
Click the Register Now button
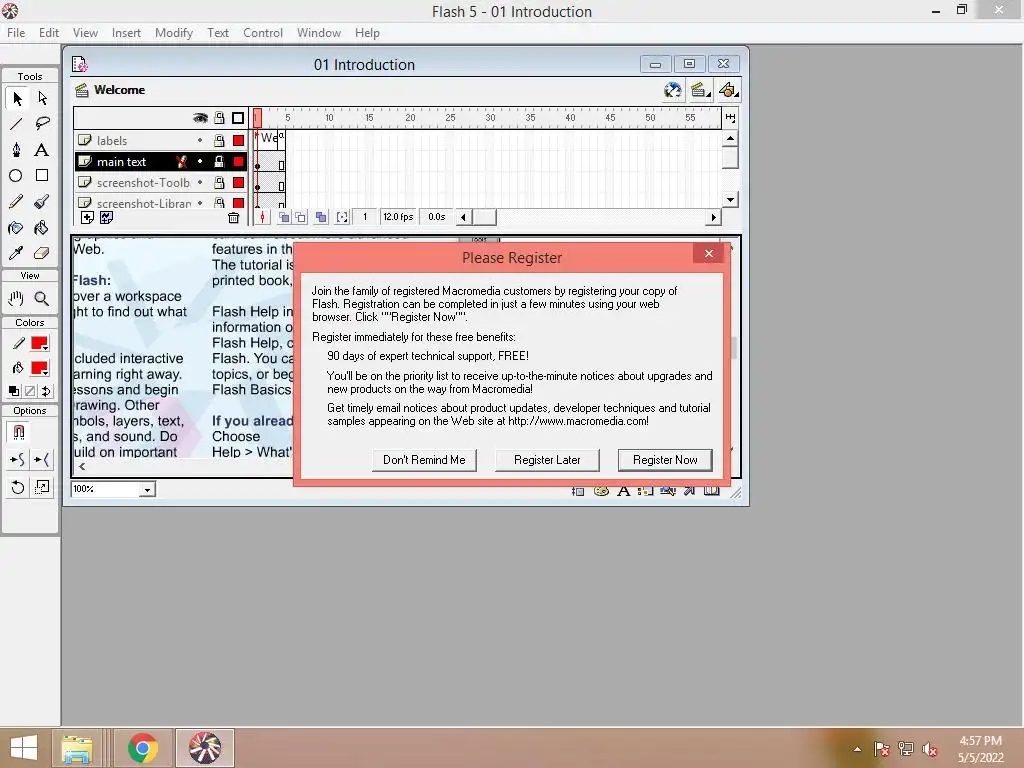[x=665, y=460]
